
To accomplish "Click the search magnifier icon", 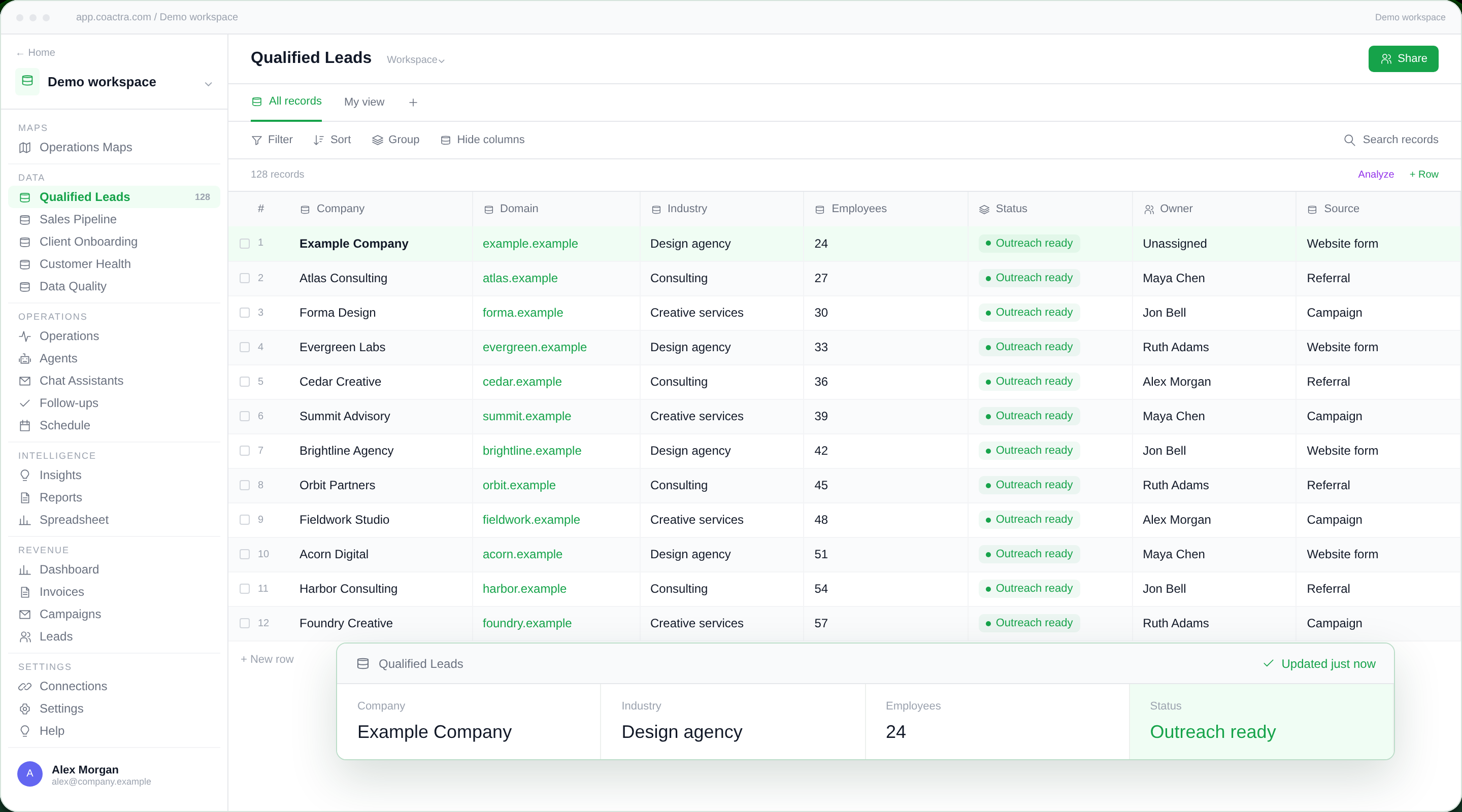I will [x=1349, y=140].
